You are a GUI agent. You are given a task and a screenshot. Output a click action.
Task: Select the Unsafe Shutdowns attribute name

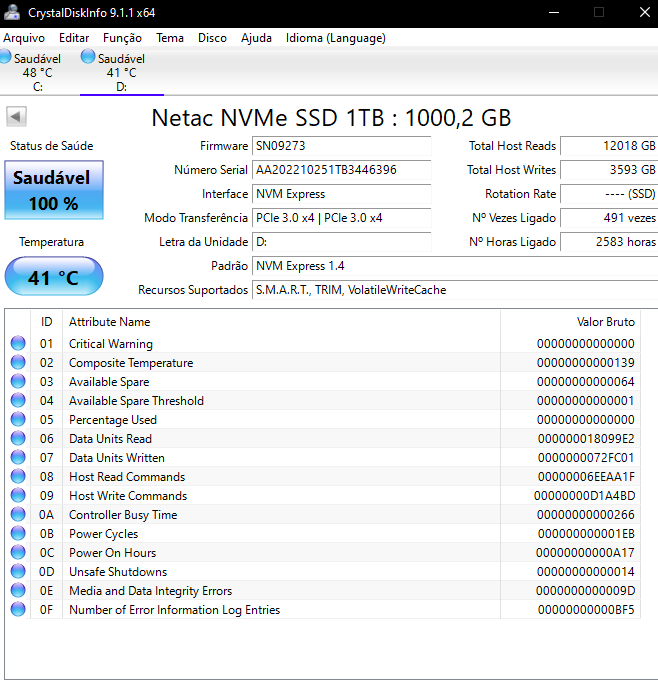[x=118, y=572]
